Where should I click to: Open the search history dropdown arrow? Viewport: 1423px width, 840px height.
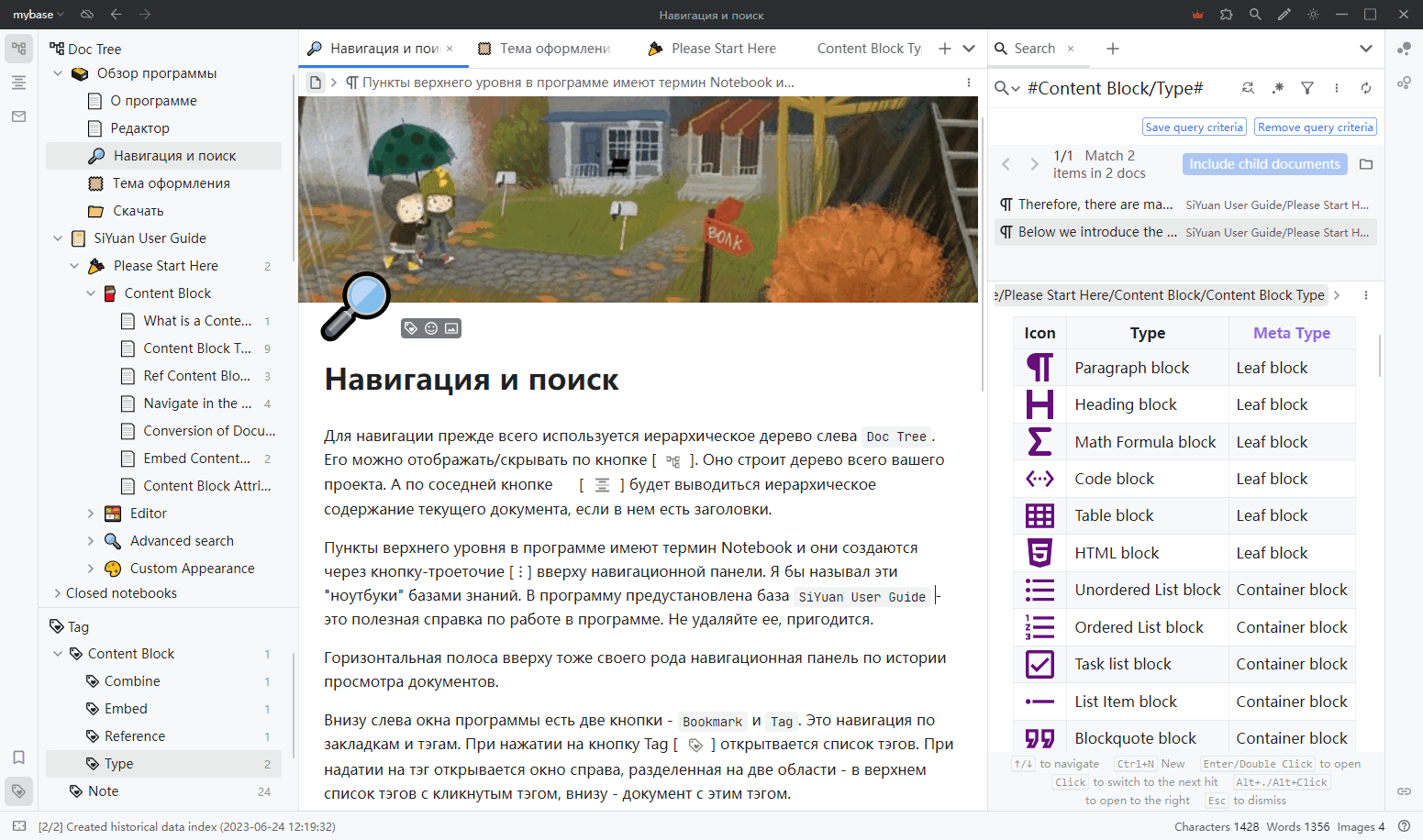coord(1006,88)
